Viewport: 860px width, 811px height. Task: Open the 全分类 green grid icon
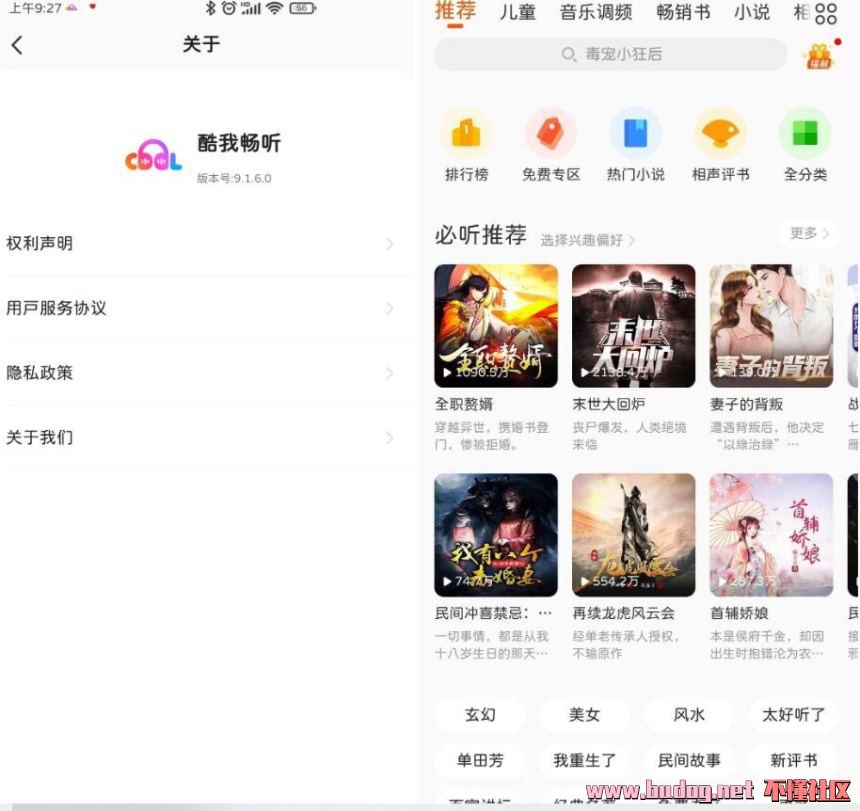(x=805, y=133)
